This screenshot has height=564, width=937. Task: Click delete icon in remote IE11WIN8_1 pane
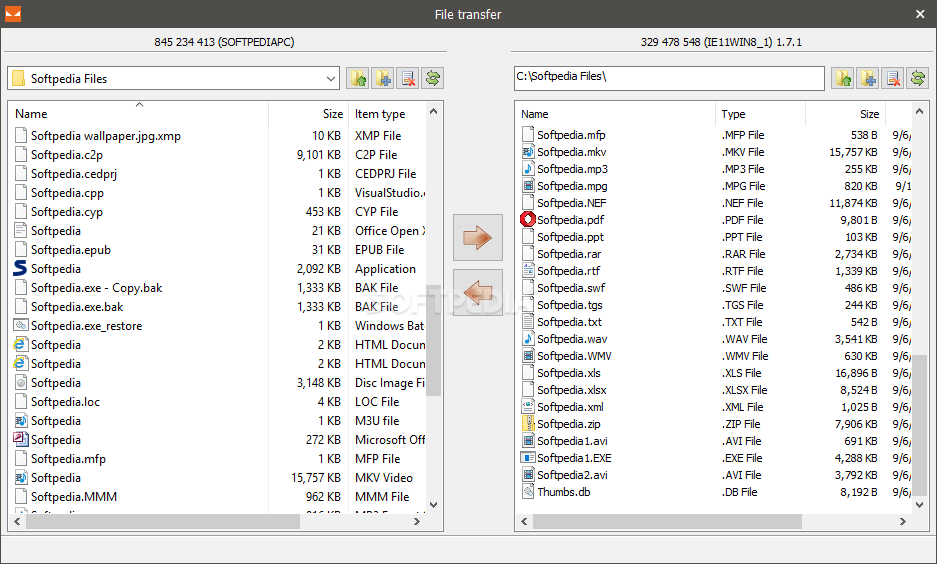[893, 78]
